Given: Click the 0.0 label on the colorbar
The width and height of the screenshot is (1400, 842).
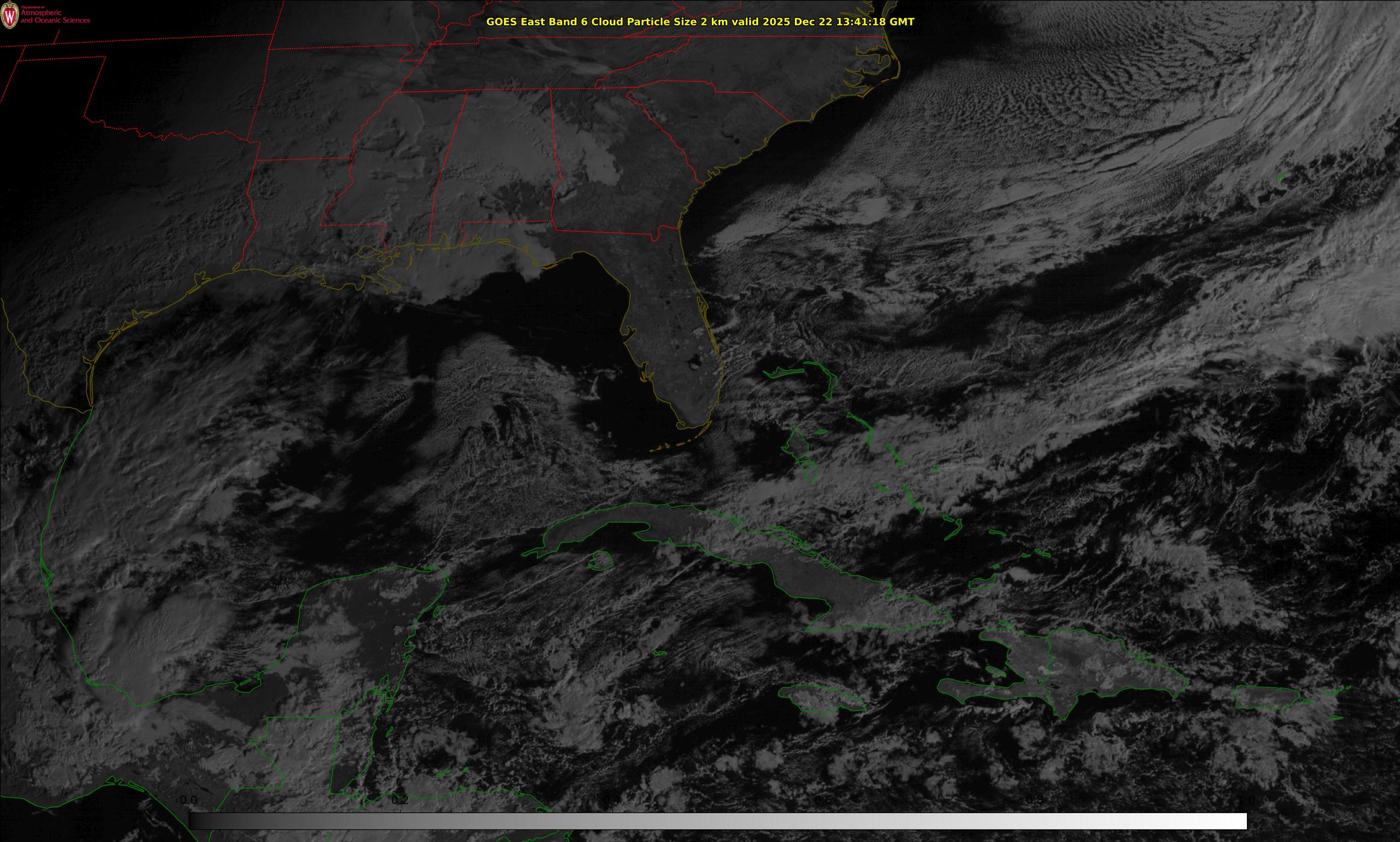Looking at the screenshot, I should click(x=188, y=800).
